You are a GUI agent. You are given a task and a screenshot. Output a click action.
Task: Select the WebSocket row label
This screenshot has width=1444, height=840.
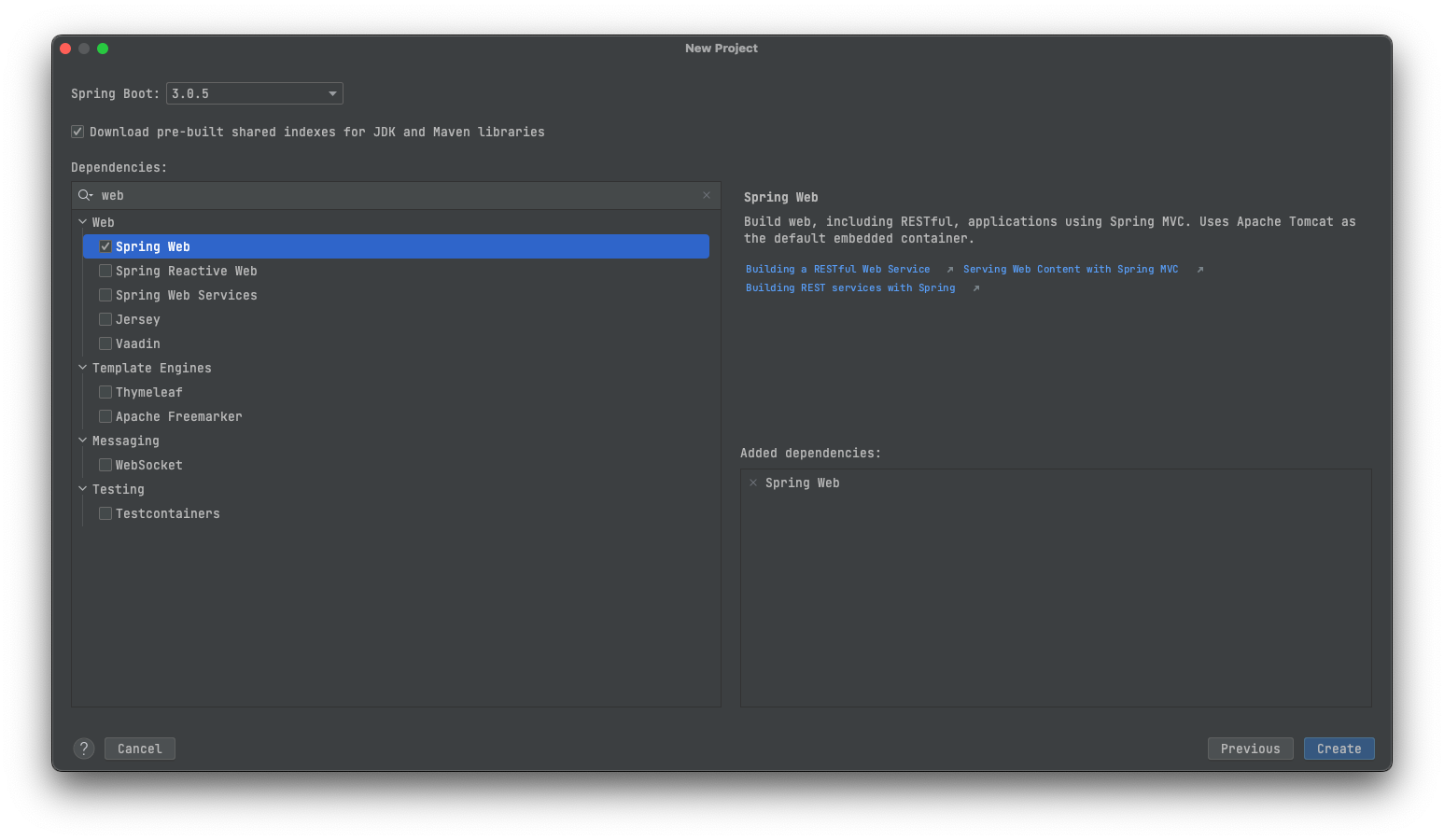(x=149, y=465)
